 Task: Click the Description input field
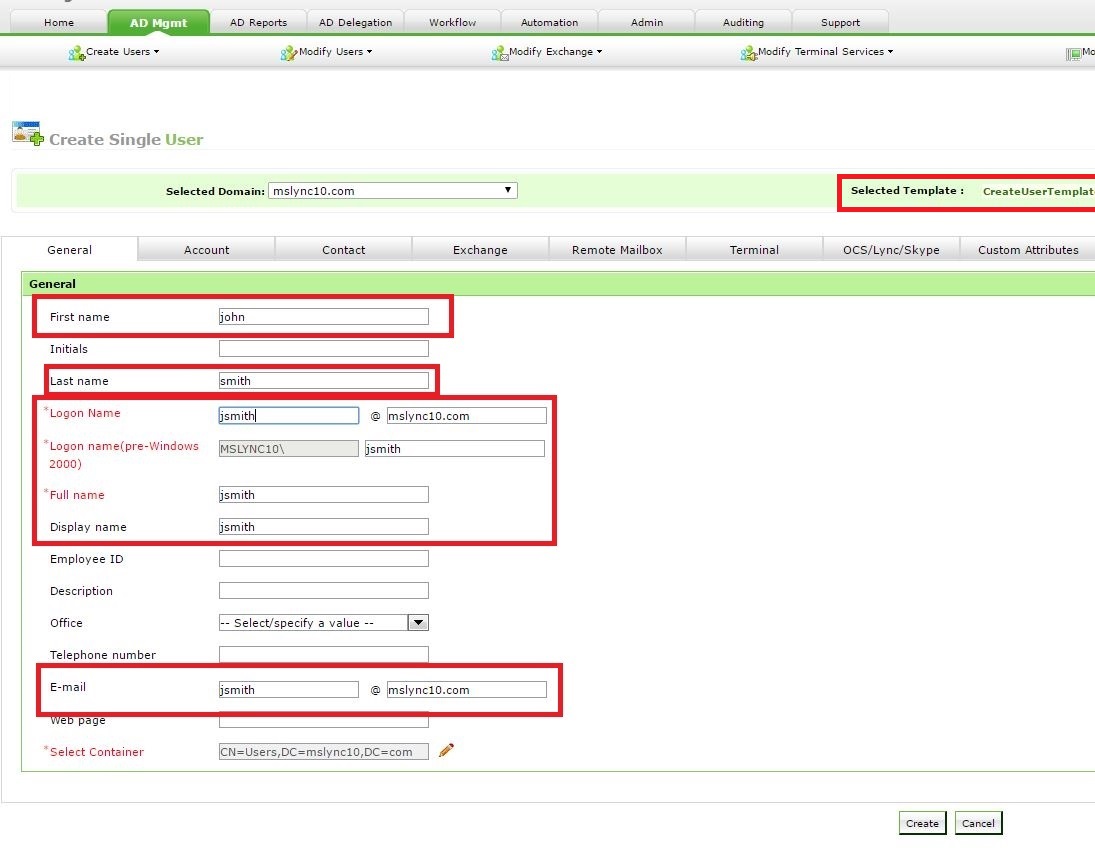pyautogui.click(x=323, y=591)
